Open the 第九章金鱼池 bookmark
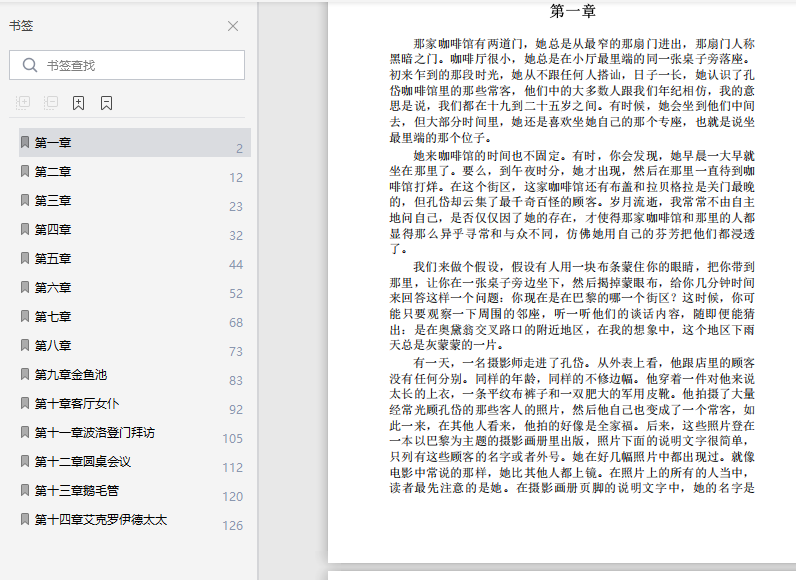 click(135, 374)
